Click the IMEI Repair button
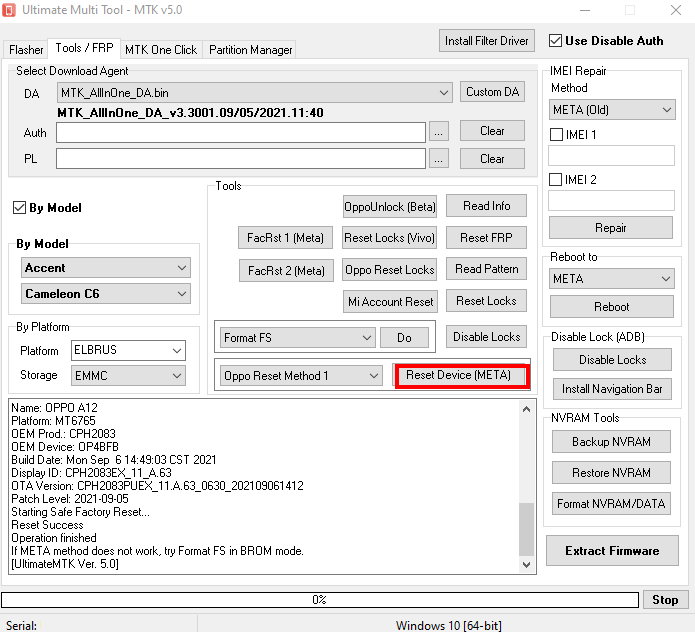The height and width of the screenshot is (632, 695). (611, 227)
